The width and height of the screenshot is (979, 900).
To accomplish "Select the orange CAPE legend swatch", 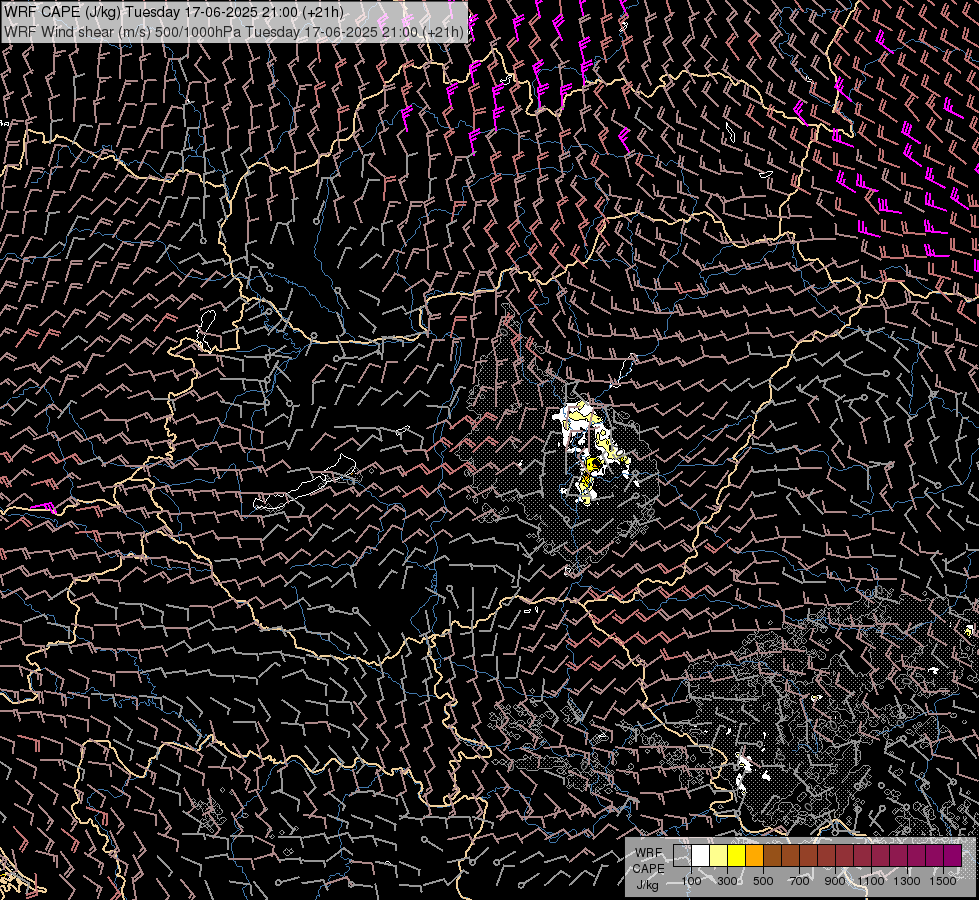I will click(x=754, y=856).
